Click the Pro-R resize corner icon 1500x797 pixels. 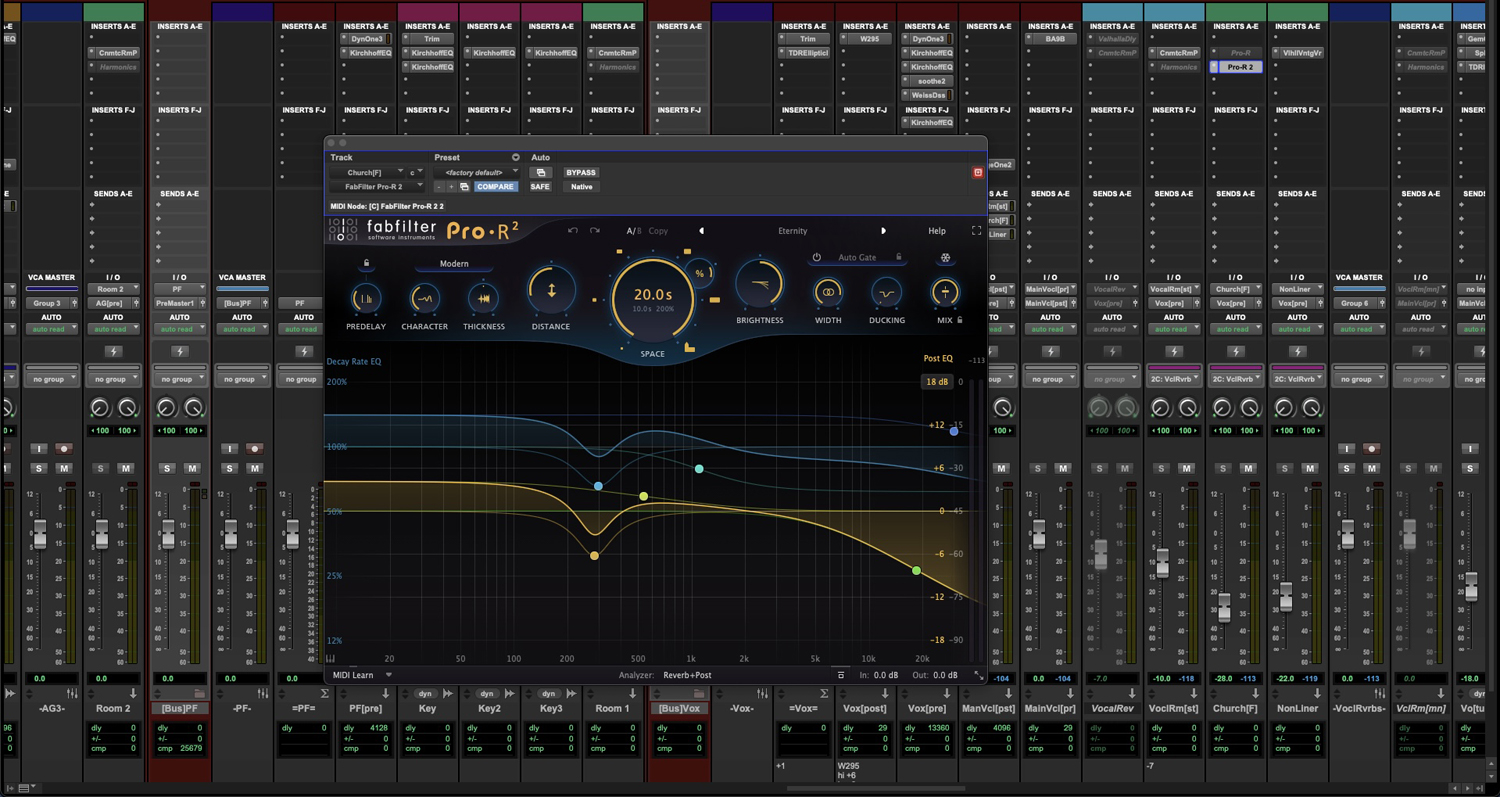coord(979,676)
